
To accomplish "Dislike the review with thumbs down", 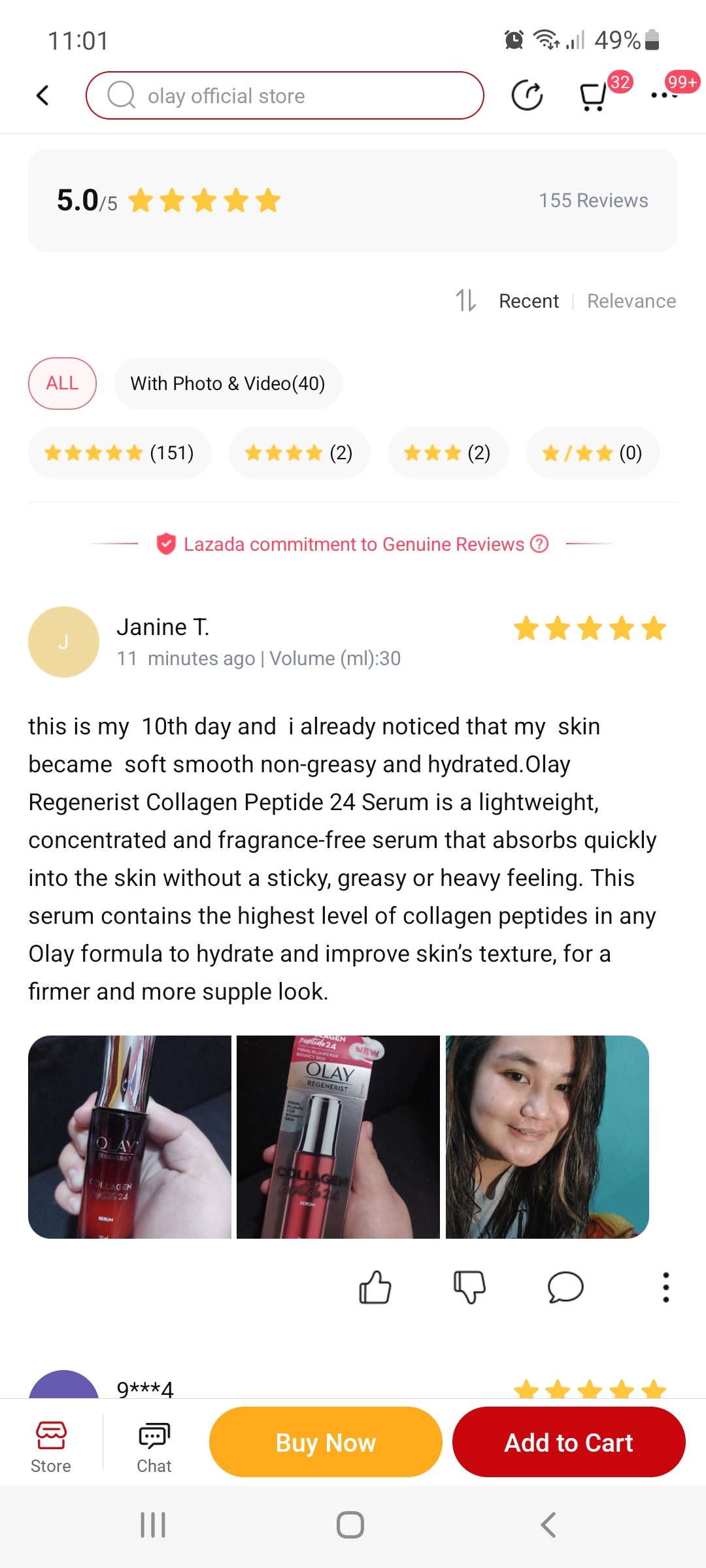I will [x=469, y=1287].
